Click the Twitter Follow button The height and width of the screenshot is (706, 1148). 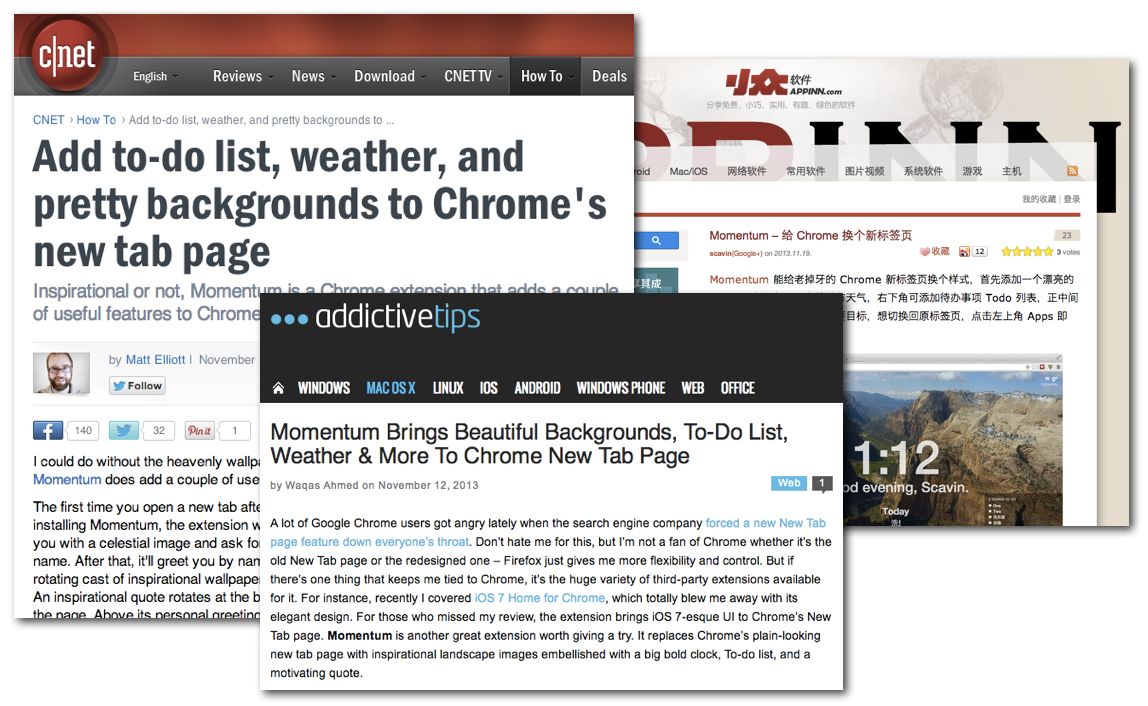tap(137, 386)
